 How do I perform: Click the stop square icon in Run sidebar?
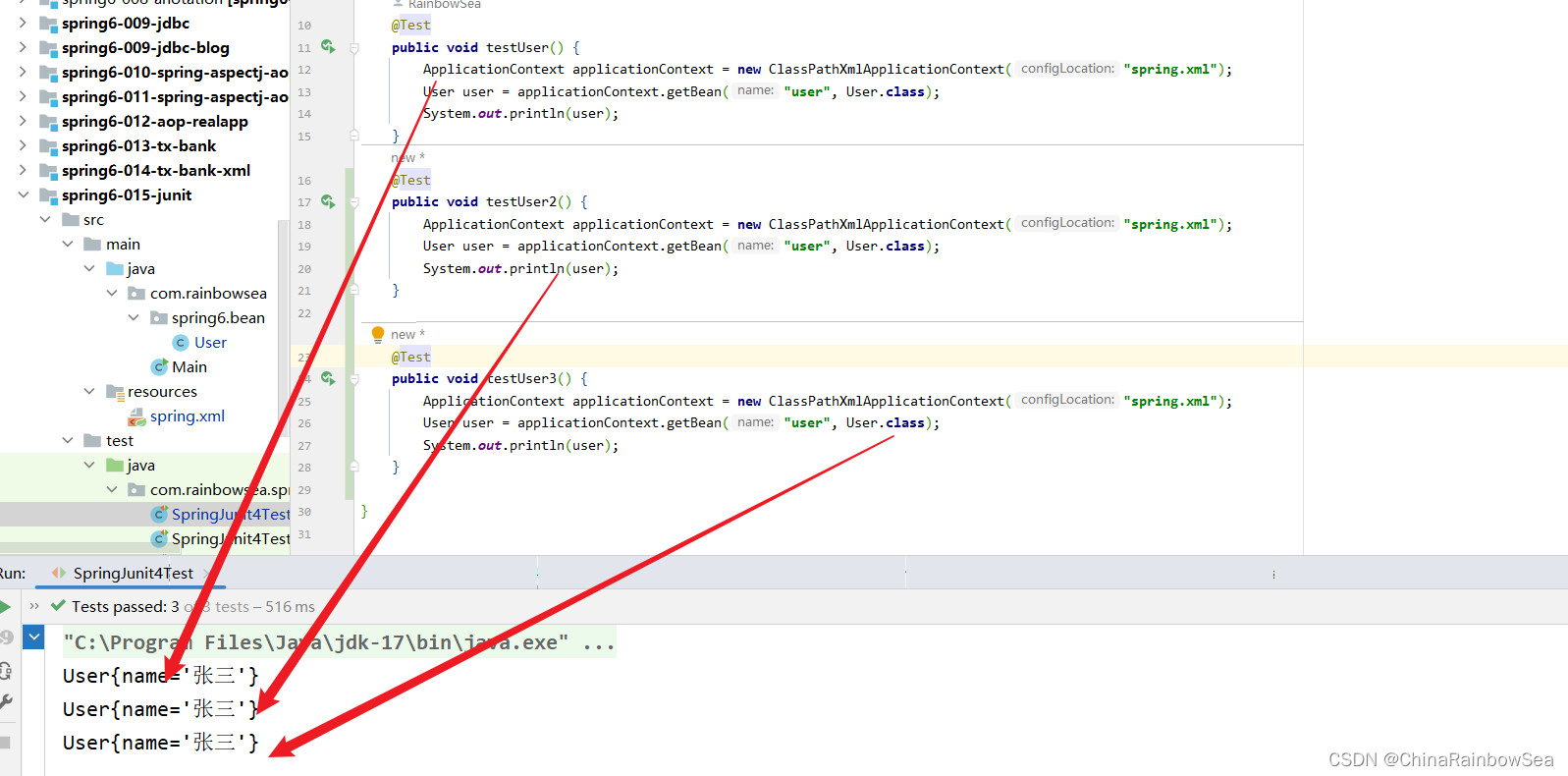[x=5, y=743]
